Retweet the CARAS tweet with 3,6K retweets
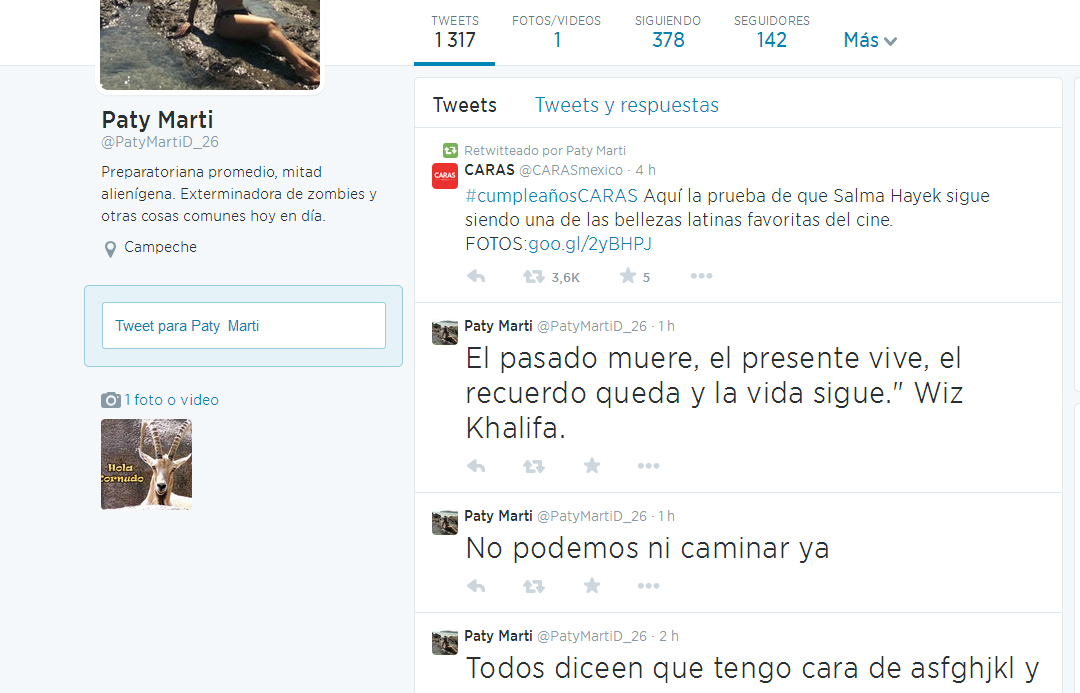The width and height of the screenshot is (1080, 693). coord(534,277)
